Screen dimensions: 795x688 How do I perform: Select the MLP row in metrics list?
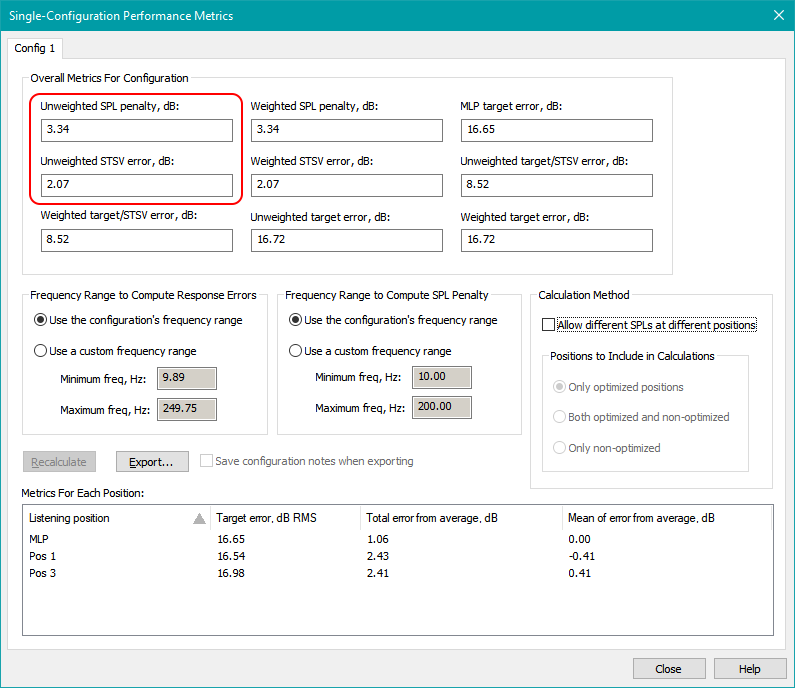click(x=398, y=539)
